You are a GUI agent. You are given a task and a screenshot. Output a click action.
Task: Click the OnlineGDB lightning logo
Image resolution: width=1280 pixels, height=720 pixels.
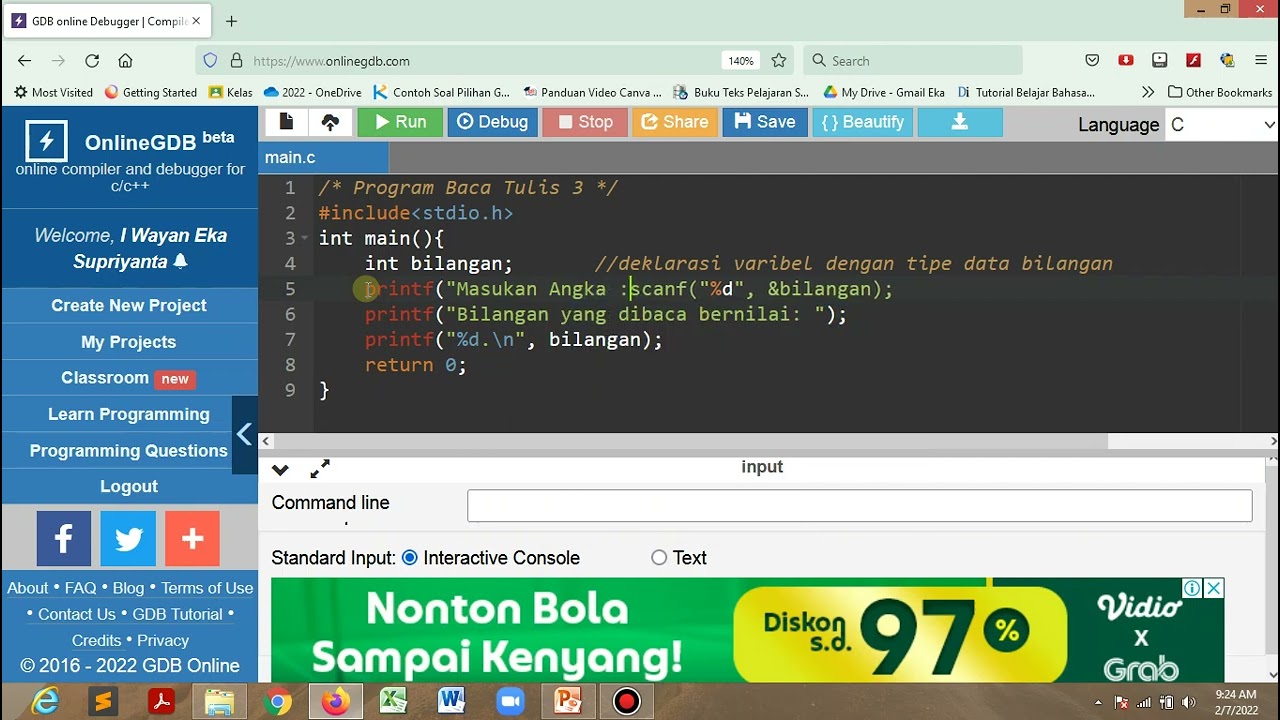click(46, 142)
